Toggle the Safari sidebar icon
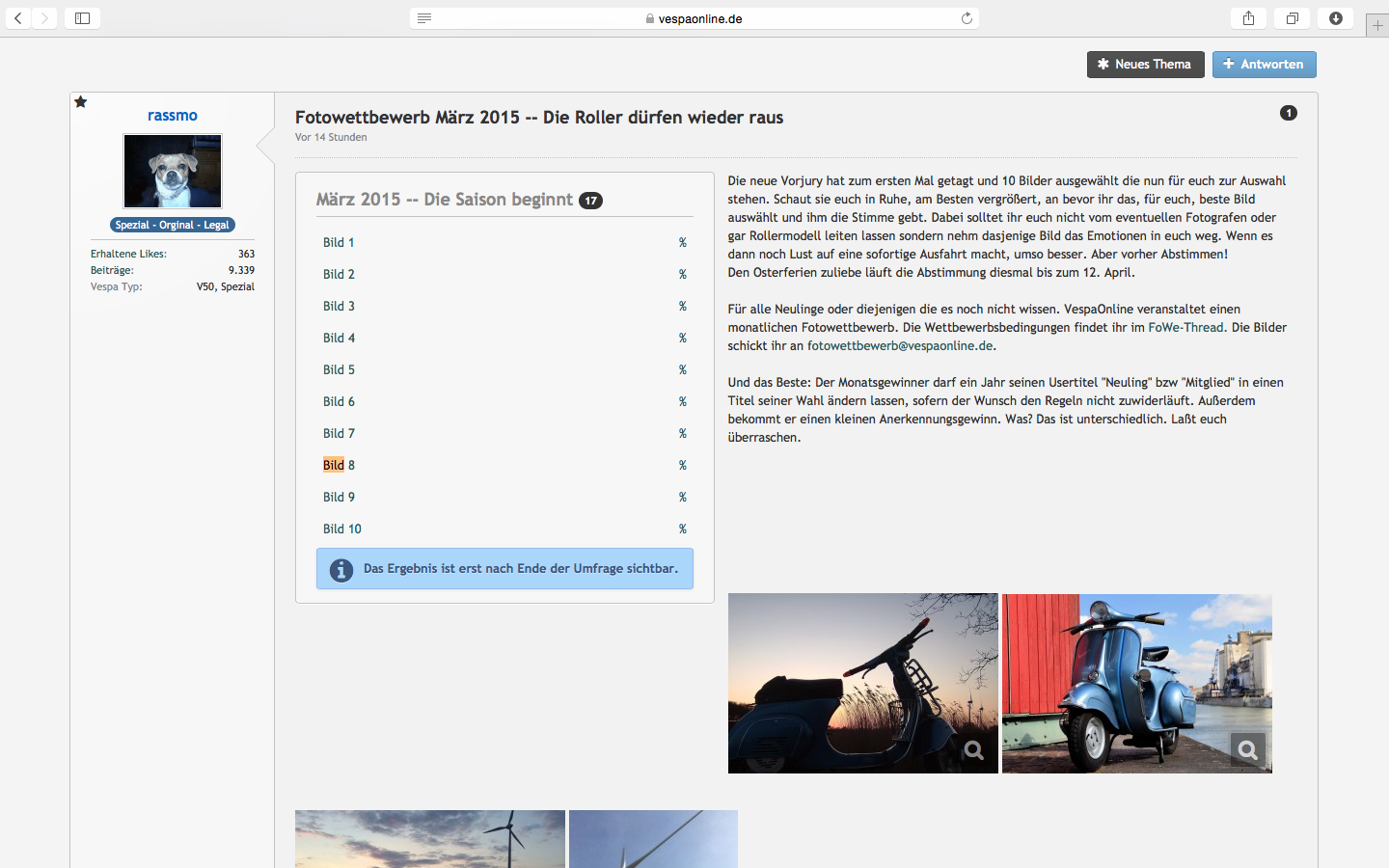This screenshot has width=1389, height=868. pyautogui.click(x=83, y=18)
